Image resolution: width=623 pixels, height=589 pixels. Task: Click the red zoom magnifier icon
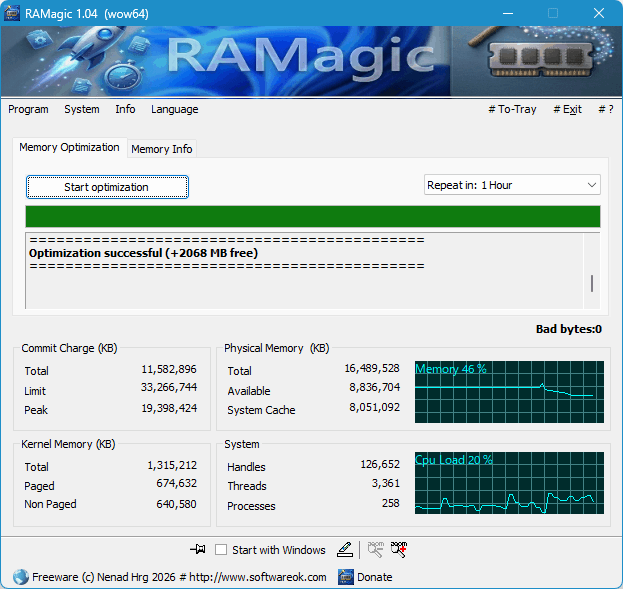click(399, 549)
